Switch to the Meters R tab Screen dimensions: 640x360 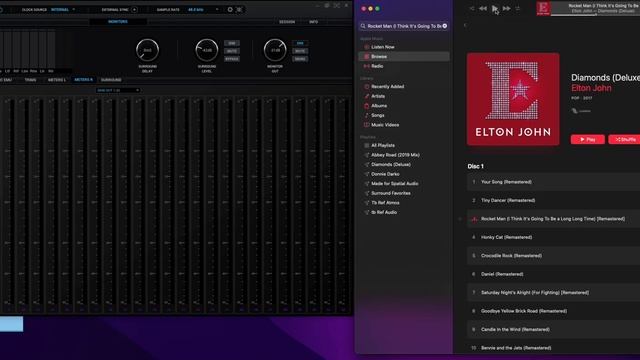[x=83, y=80]
